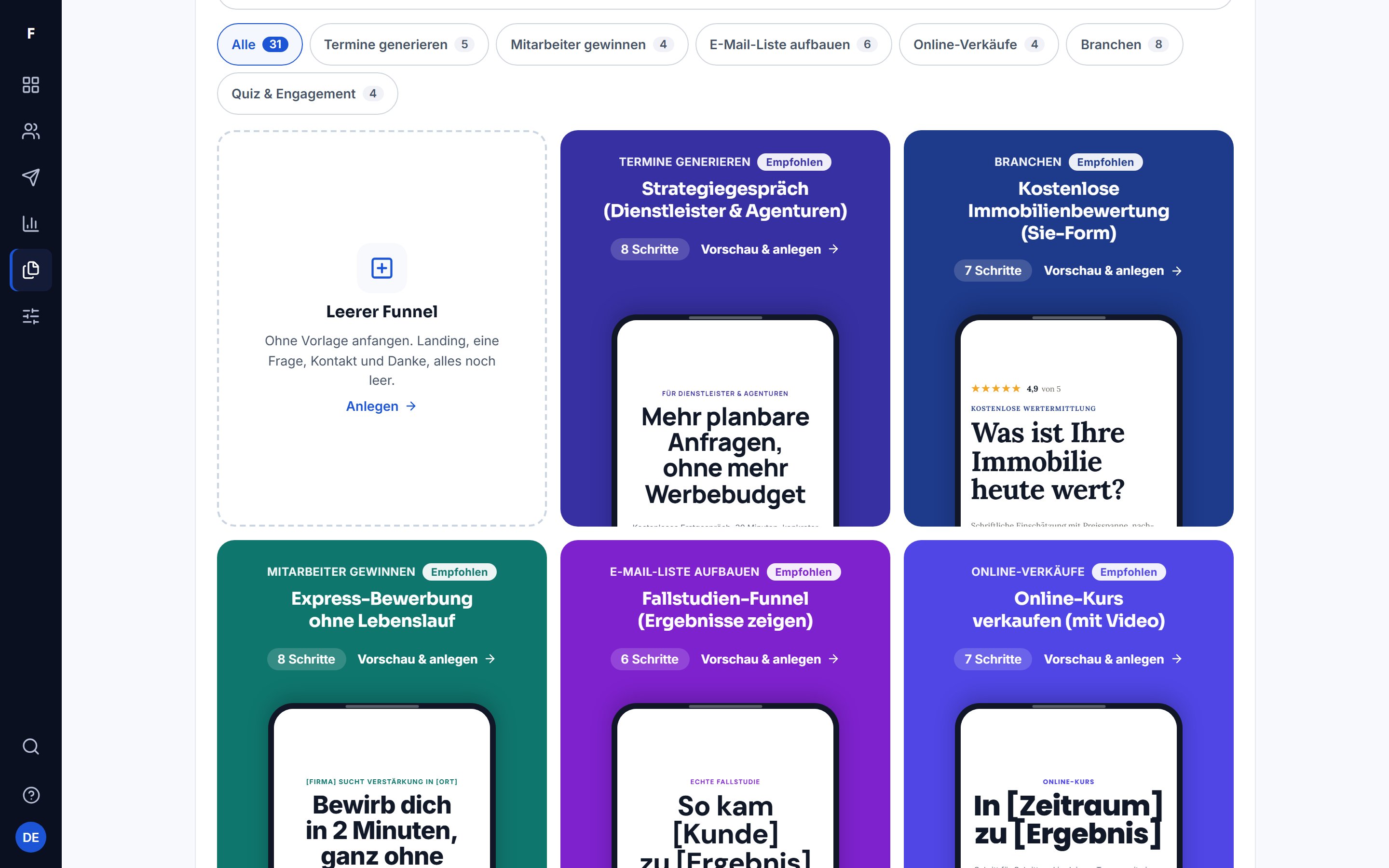Click Vorschau & anlegen for Express-Bewerbung
Image resolution: width=1389 pixels, height=868 pixels.
[x=426, y=659]
